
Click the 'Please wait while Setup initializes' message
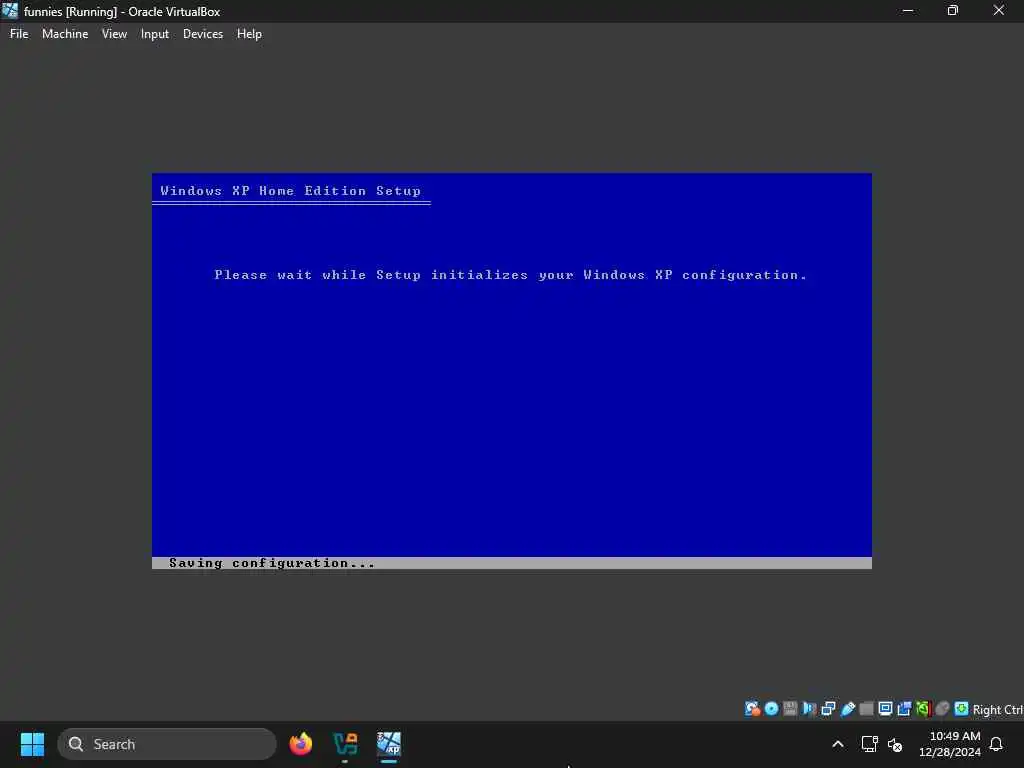coord(510,275)
